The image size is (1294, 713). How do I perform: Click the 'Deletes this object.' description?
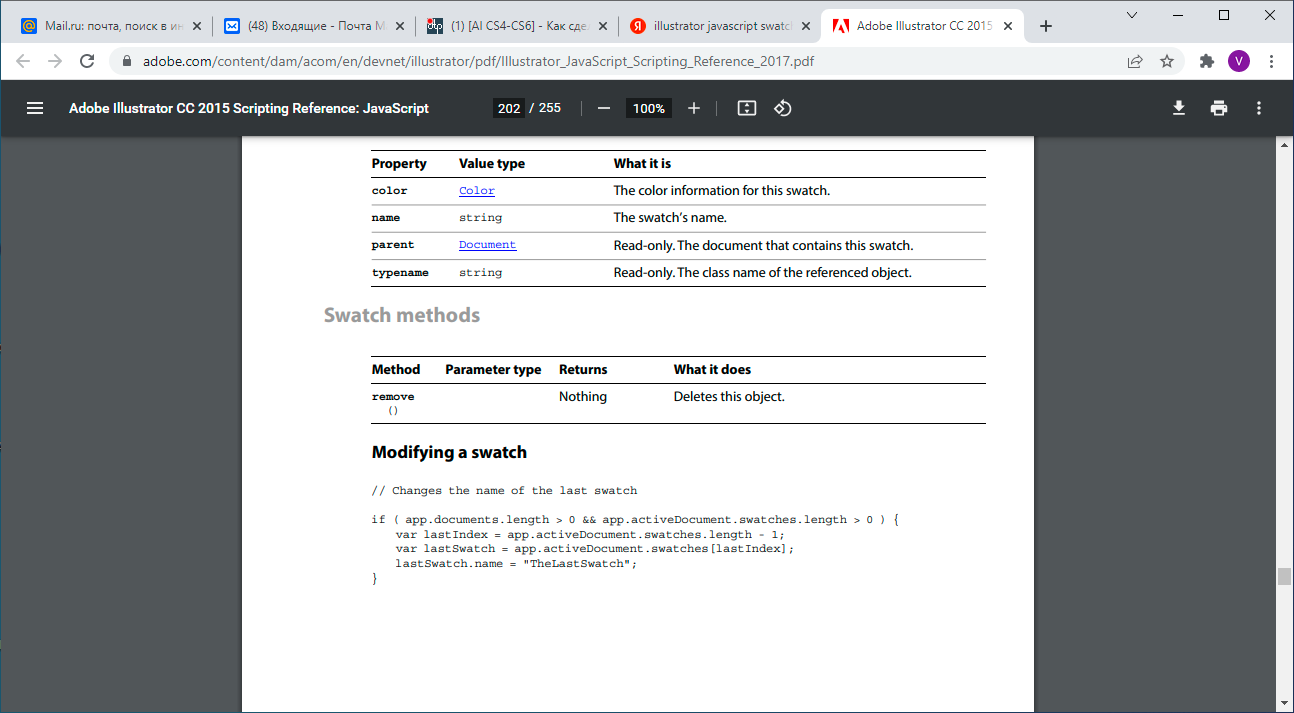coord(729,396)
